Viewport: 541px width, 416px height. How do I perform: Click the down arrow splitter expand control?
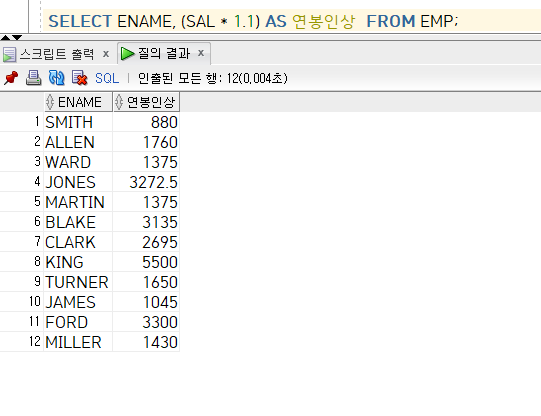tap(17, 37)
